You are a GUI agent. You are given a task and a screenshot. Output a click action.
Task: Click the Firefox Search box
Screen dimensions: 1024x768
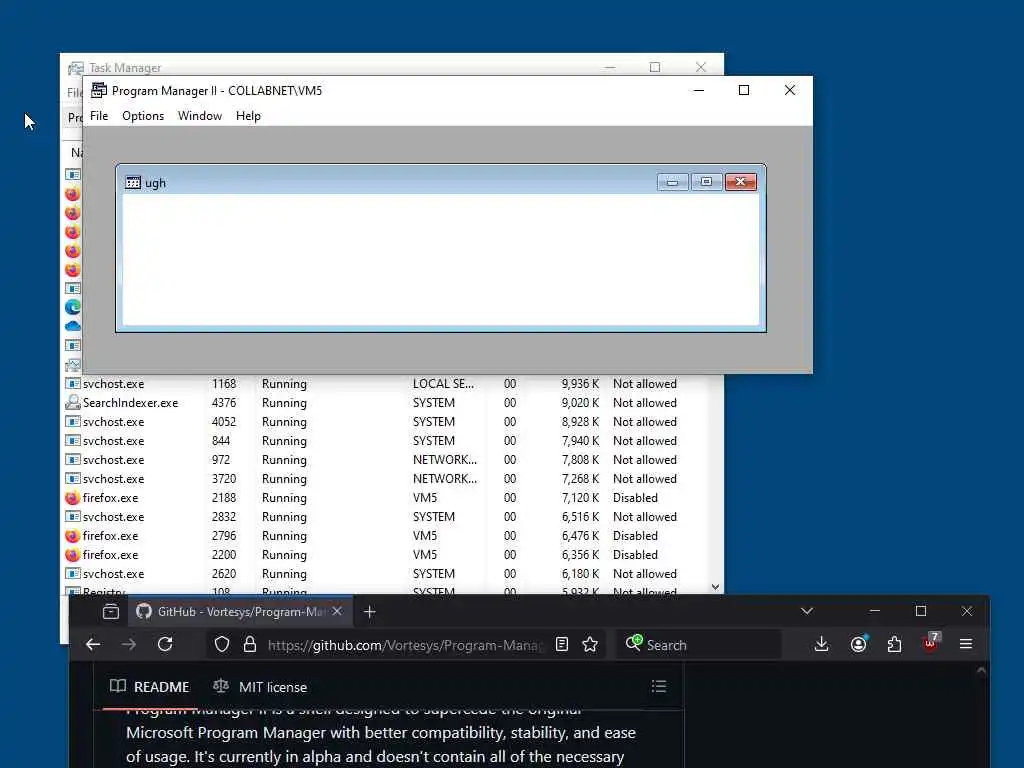pyautogui.click(x=699, y=645)
